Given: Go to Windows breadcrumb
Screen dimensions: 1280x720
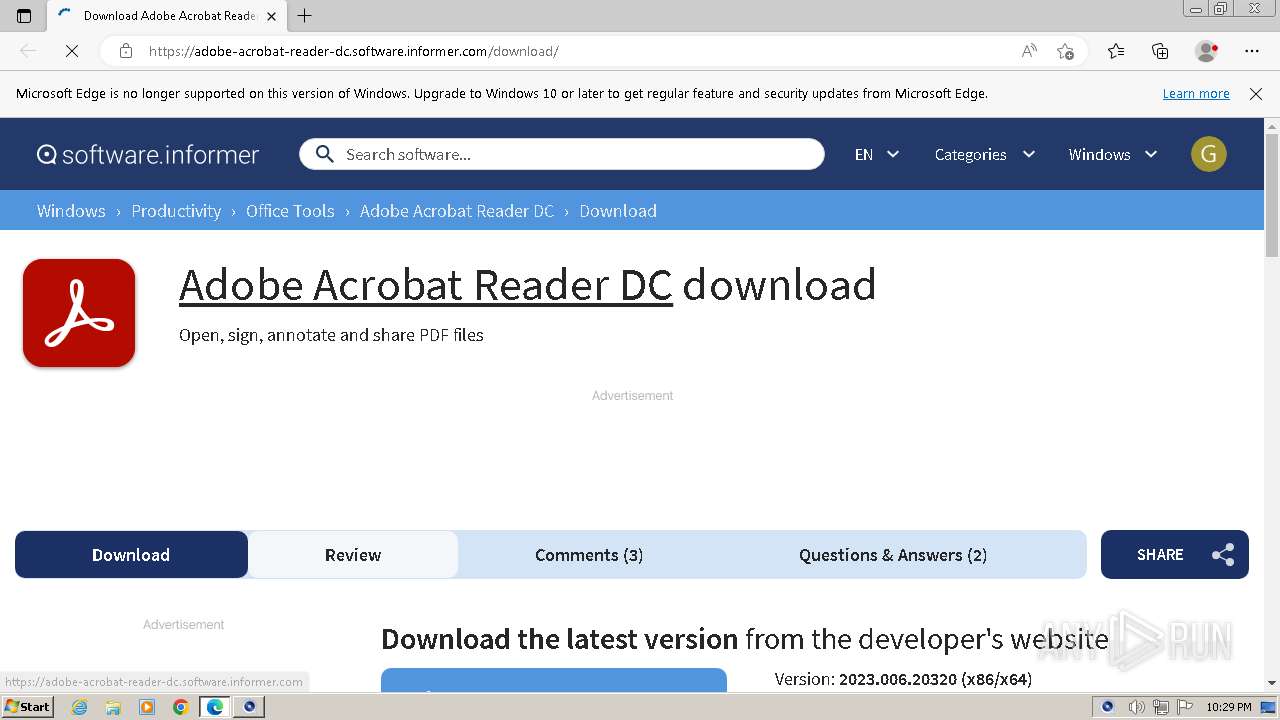Looking at the screenshot, I should [71, 211].
